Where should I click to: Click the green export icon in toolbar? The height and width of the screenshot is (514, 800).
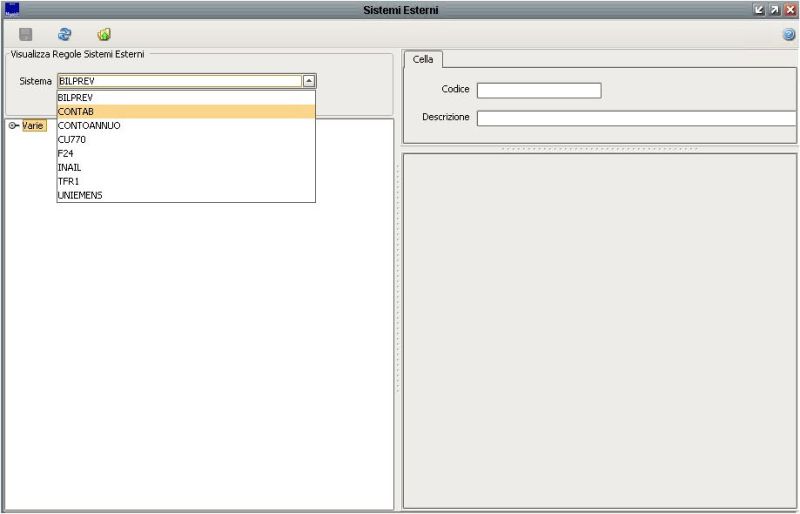click(x=104, y=34)
